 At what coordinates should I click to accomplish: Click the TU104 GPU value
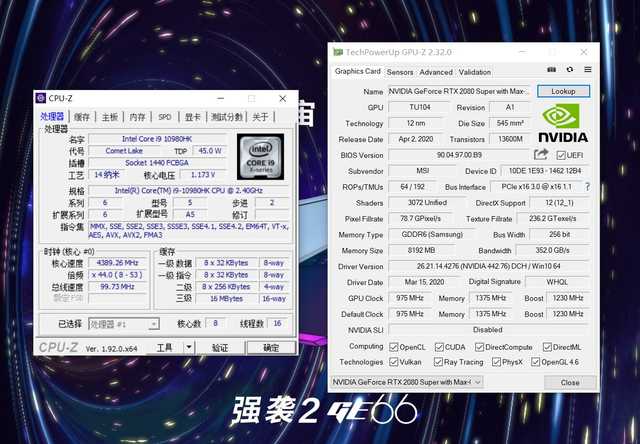[x=420, y=107]
